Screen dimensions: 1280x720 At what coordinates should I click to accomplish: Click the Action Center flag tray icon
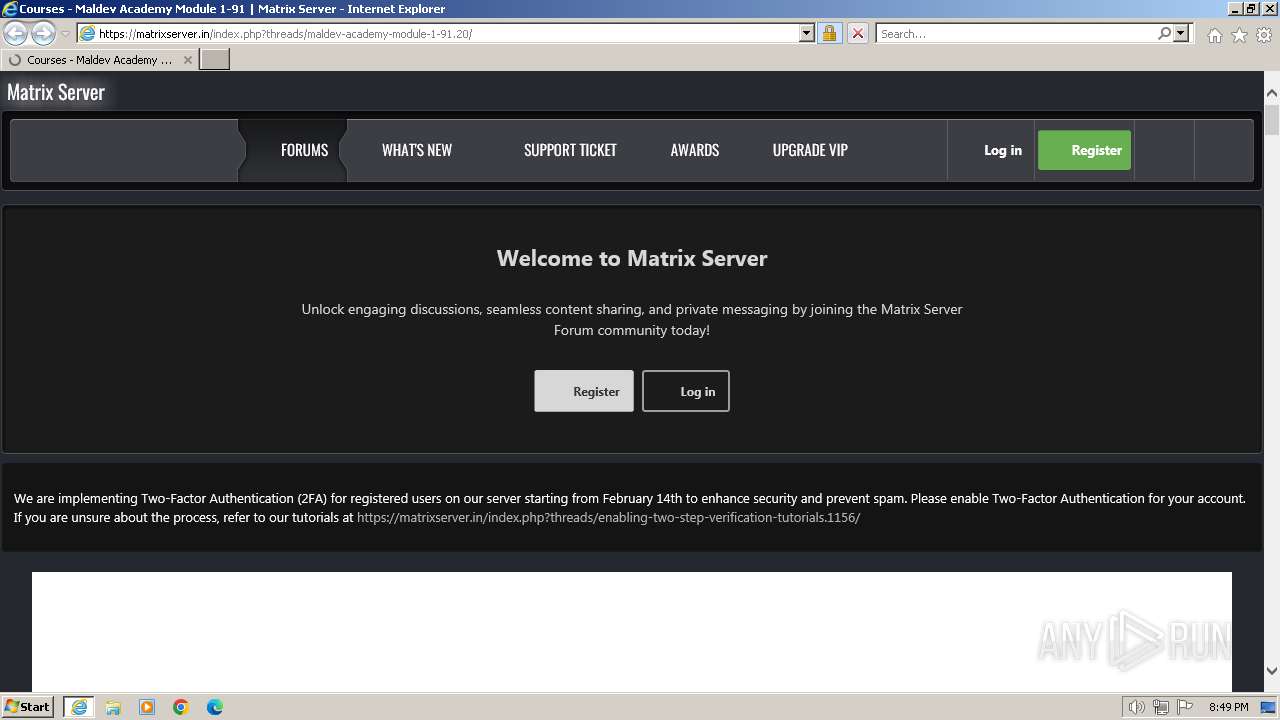1184,707
